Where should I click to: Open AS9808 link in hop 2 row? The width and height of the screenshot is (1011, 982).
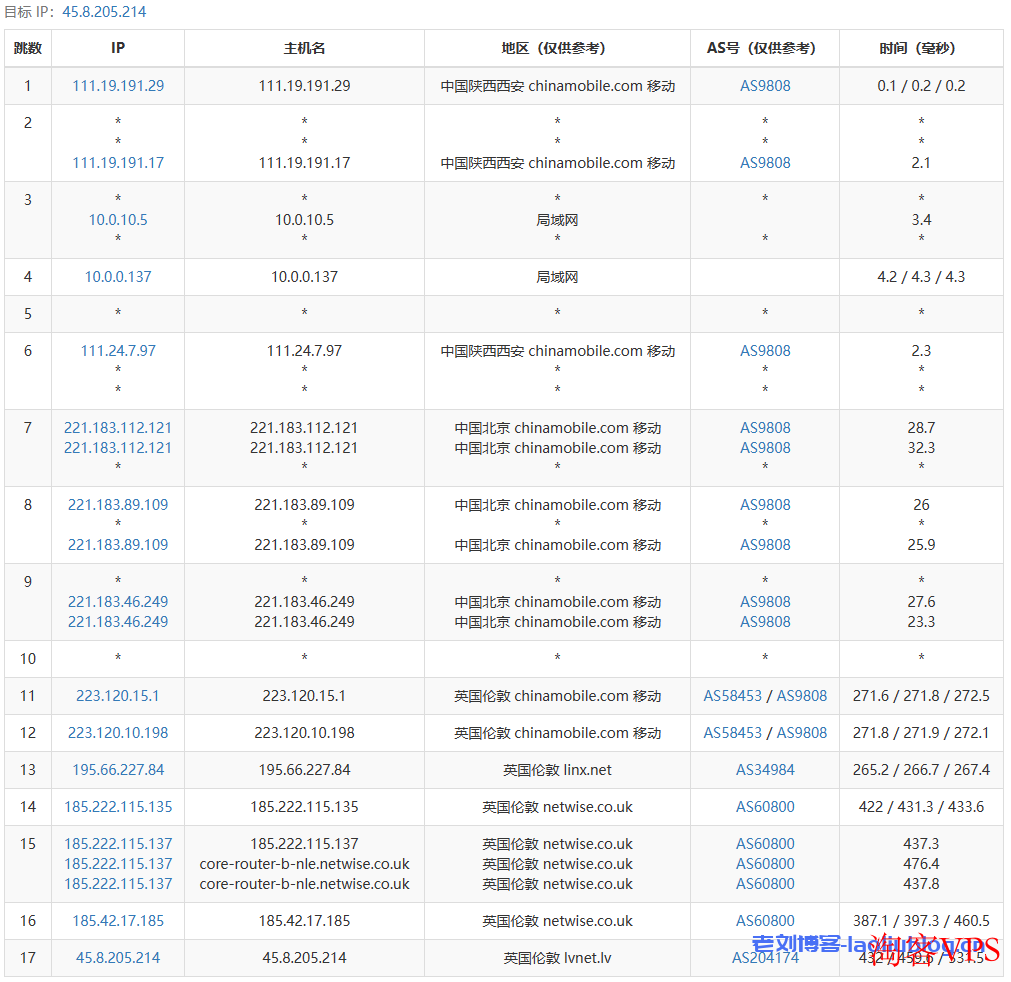click(x=765, y=162)
